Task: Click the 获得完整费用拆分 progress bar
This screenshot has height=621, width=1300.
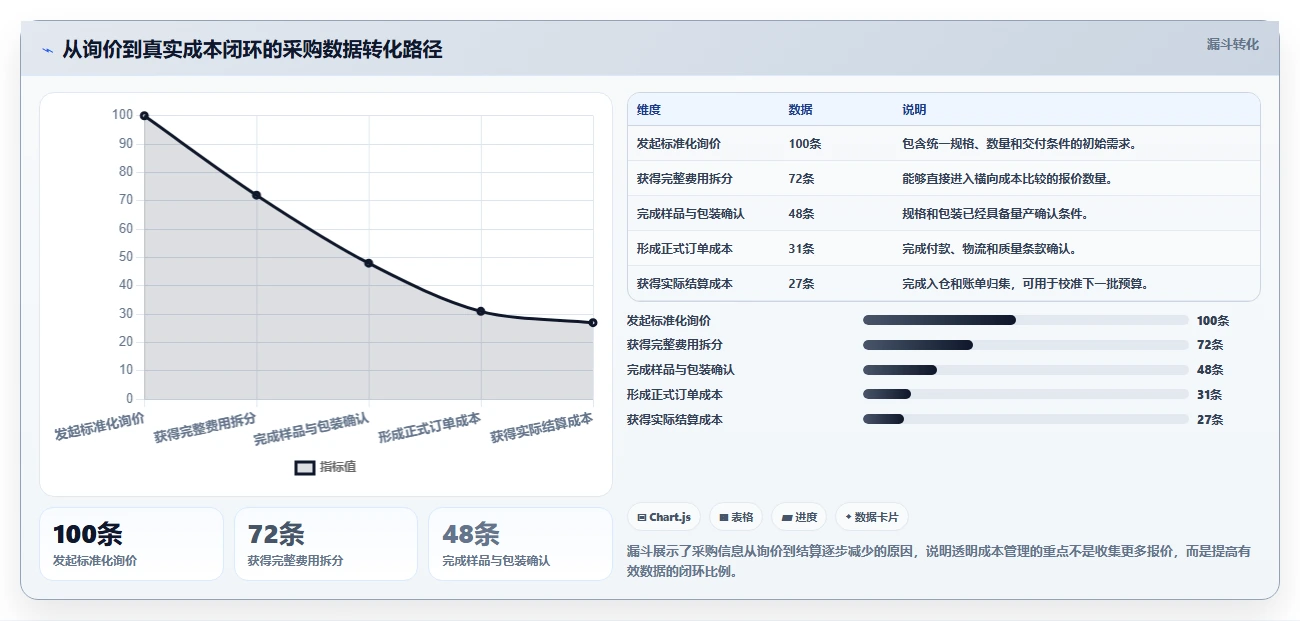Action: [1025, 345]
